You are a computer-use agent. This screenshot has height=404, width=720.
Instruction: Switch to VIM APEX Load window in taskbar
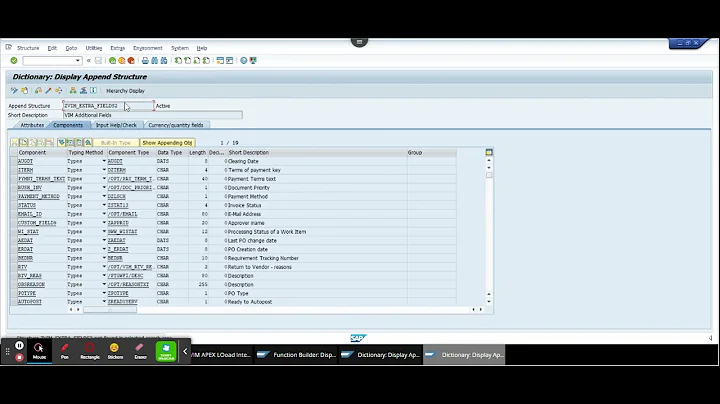tap(220, 354)
